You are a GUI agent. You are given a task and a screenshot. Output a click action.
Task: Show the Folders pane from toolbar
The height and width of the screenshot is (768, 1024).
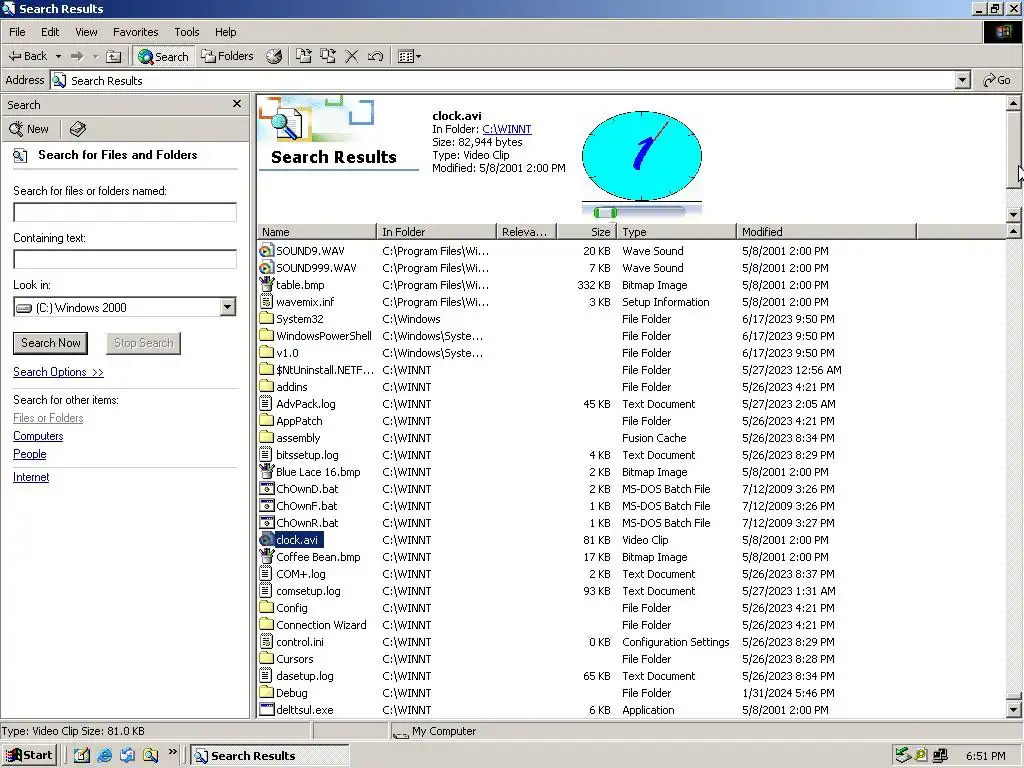coord(227,56)
